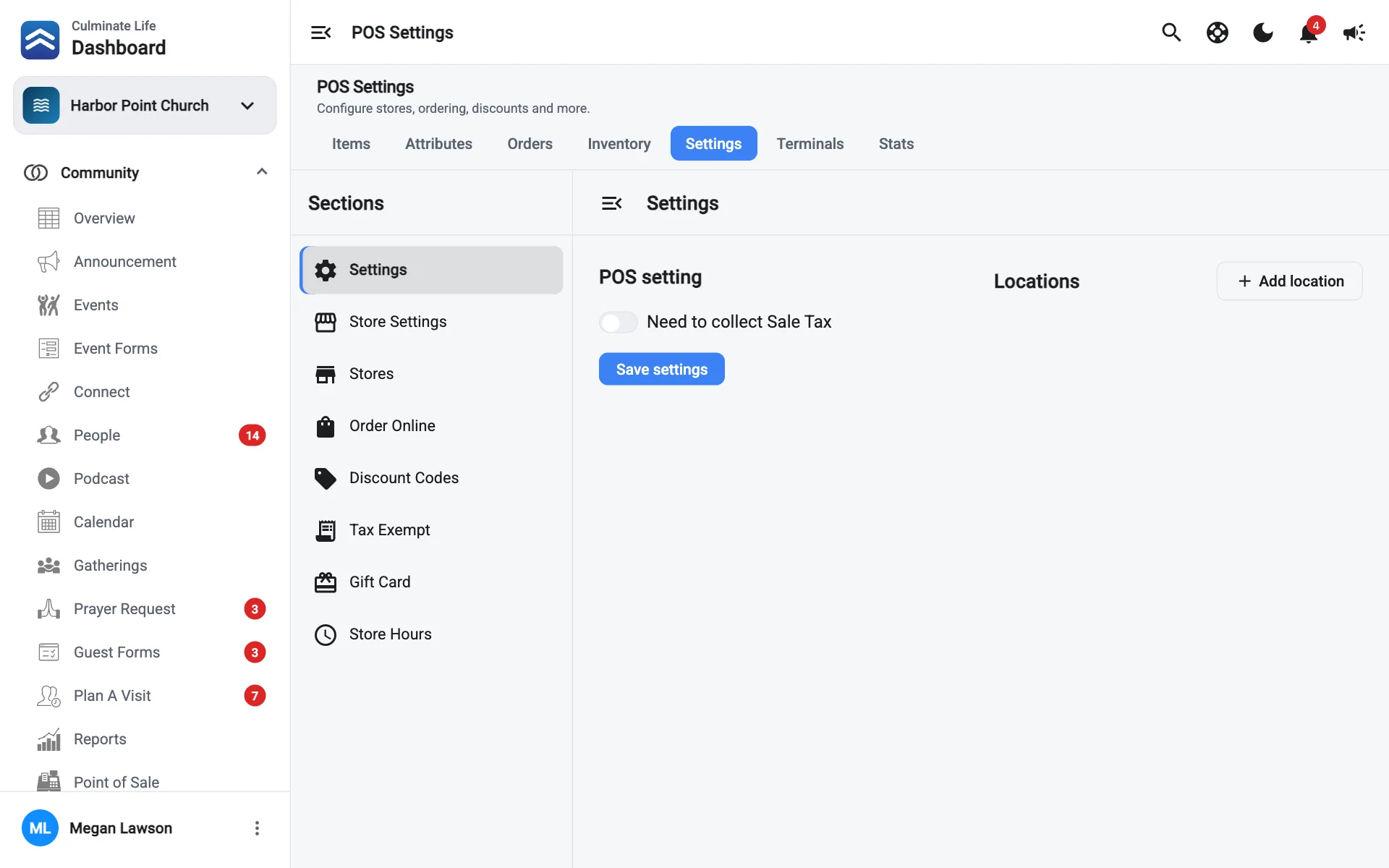Open the Attributes tab

(x=438, y=143)
